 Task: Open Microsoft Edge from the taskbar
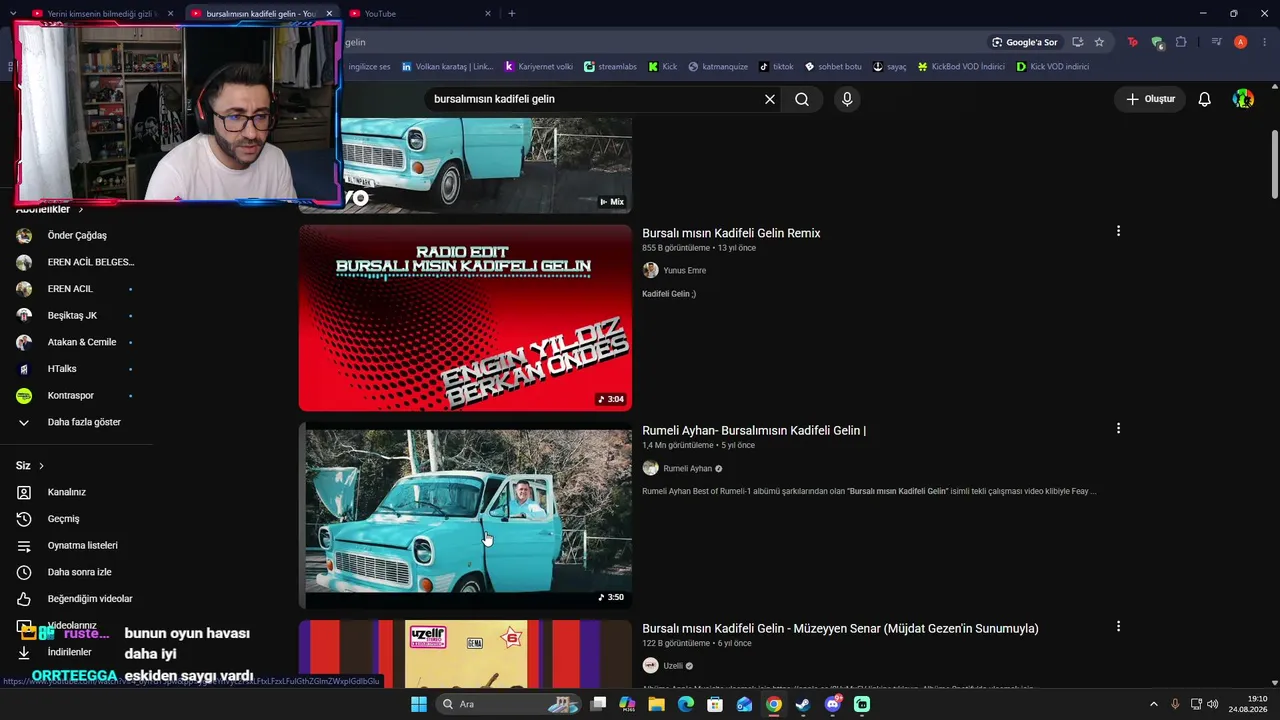[x=686, y=704]
